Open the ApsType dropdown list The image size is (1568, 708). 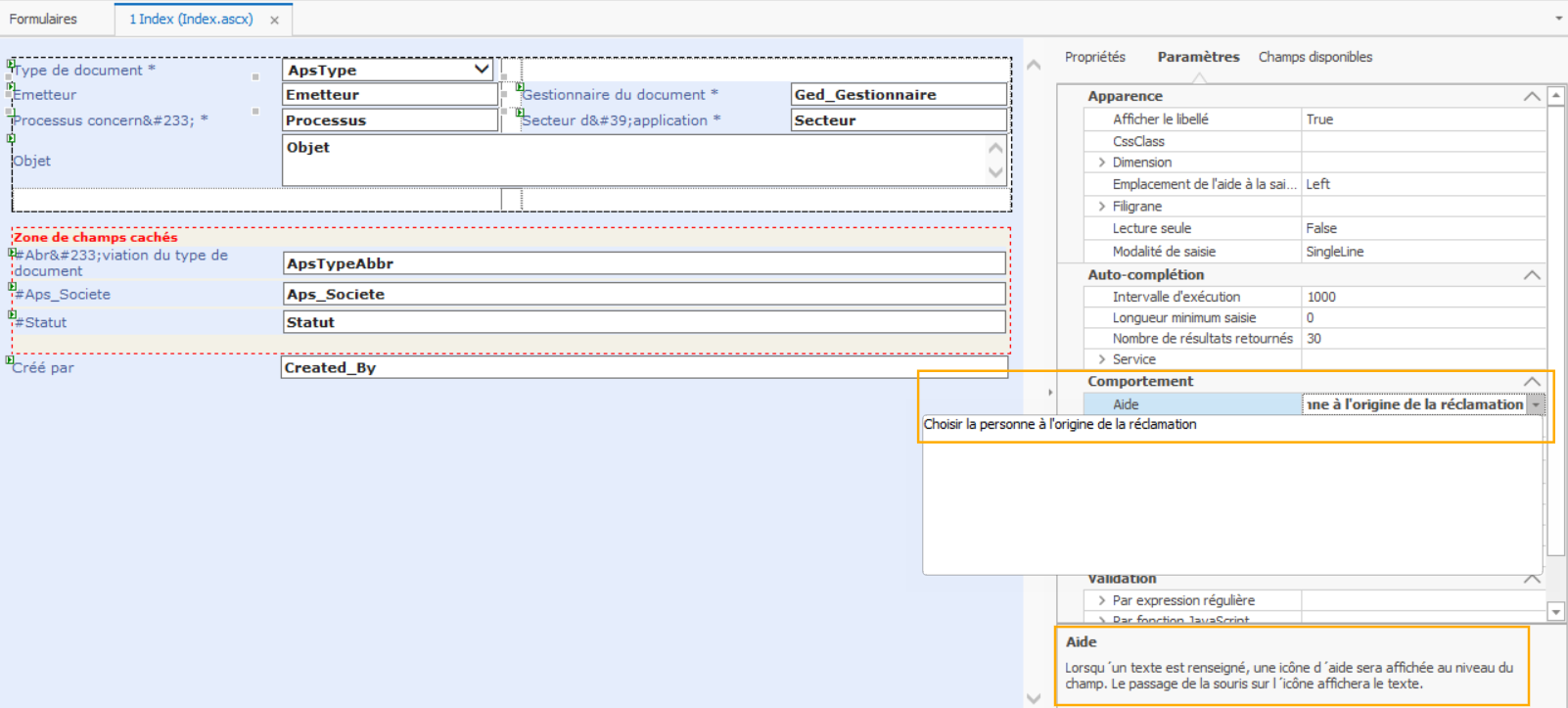(x=482, y=70)
